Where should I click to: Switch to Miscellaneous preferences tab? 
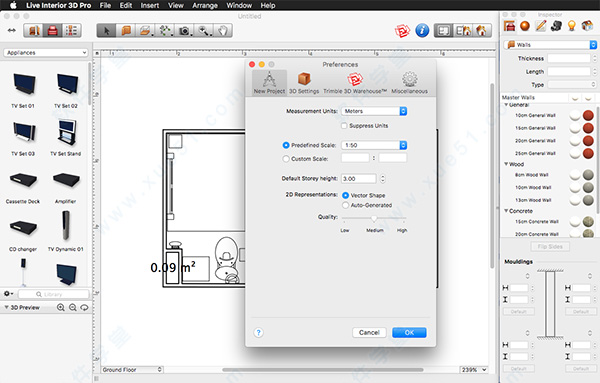pyautogui.click(x=409, y=83)
